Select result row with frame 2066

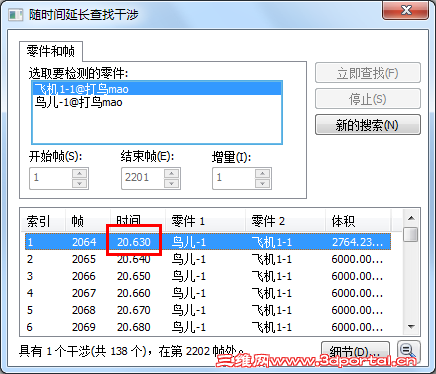click(x=208, y=276)
